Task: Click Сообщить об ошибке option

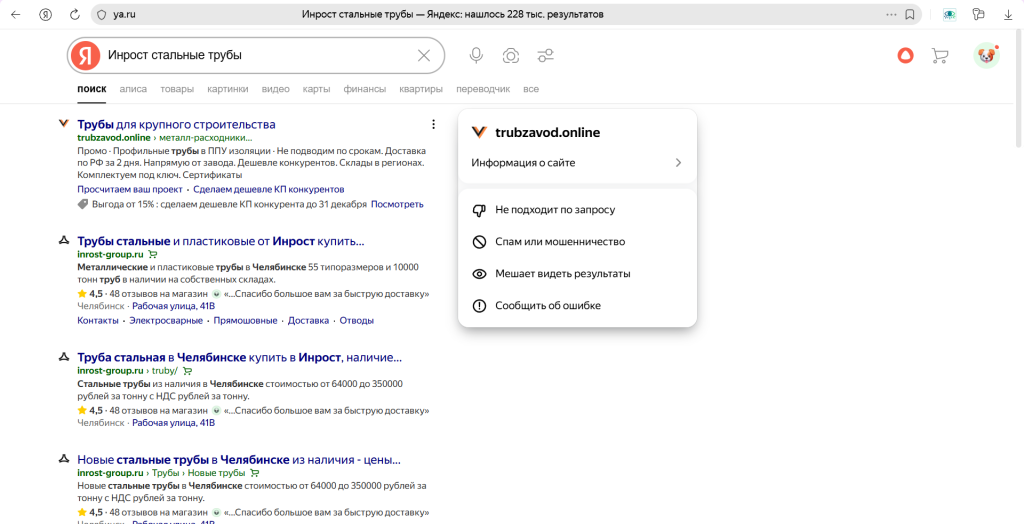Action: coord(548,305)
